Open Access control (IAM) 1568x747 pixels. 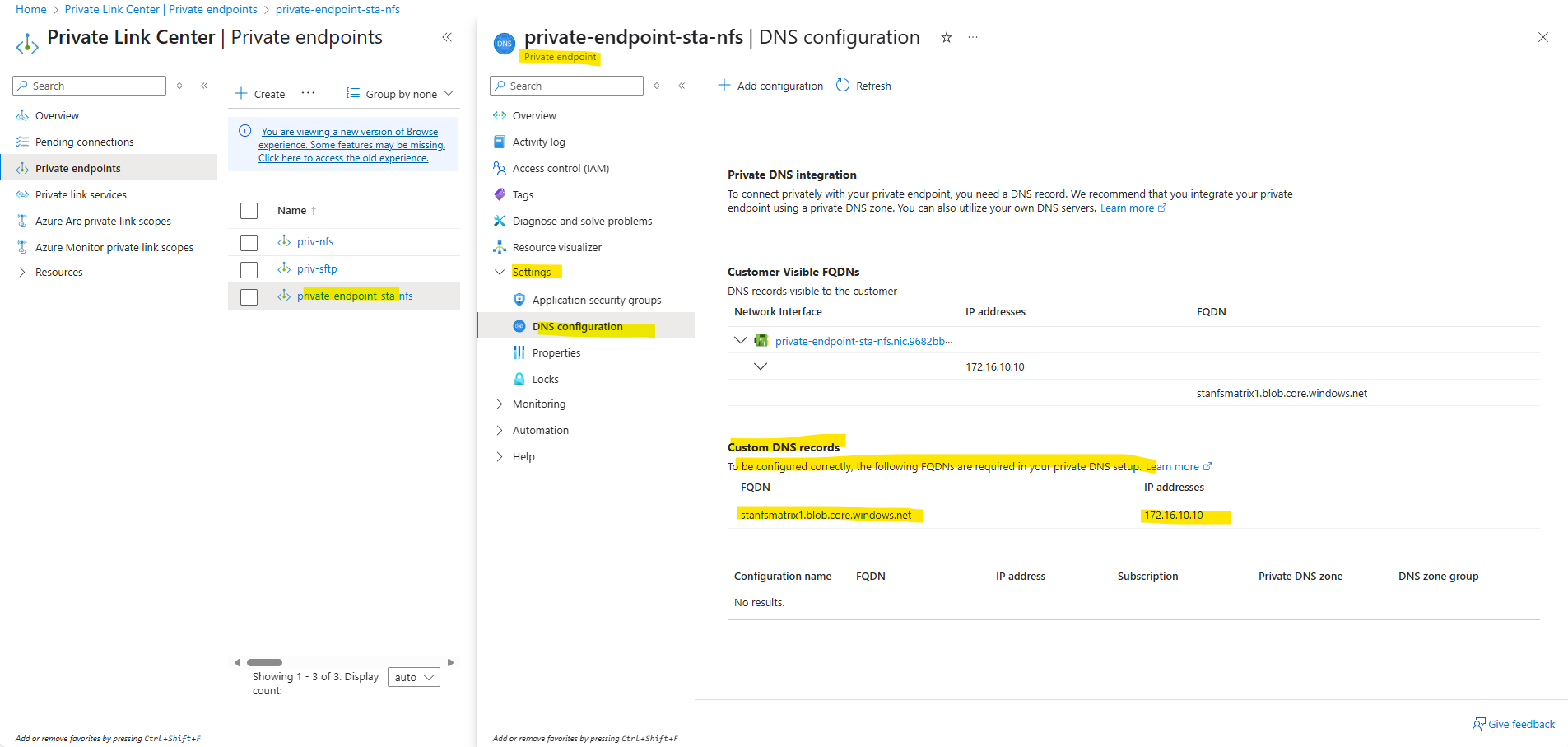[x=561, y=168]
